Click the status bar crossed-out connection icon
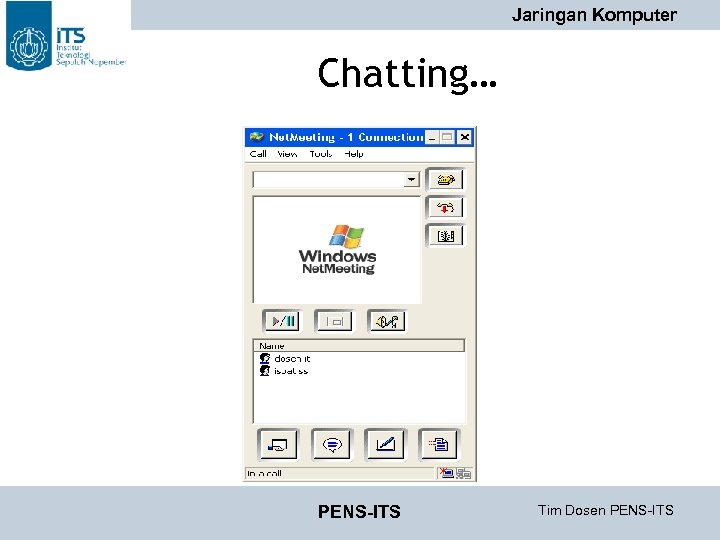 pos(446,472)
